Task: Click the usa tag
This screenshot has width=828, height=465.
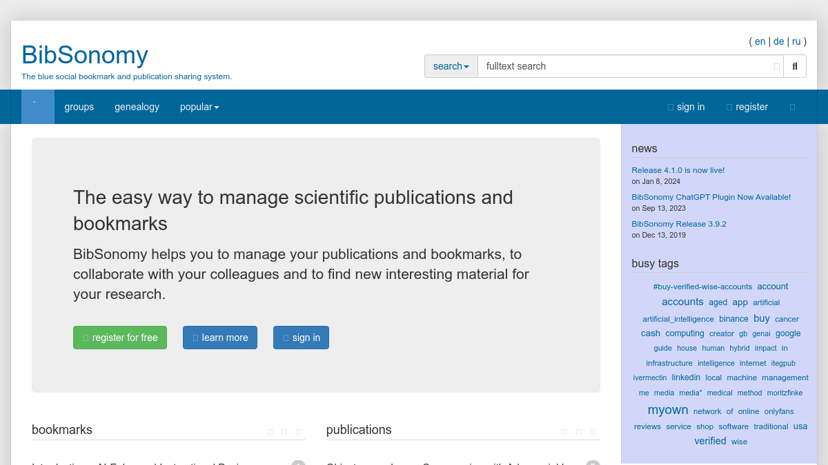Action: [x=800, y=426]
